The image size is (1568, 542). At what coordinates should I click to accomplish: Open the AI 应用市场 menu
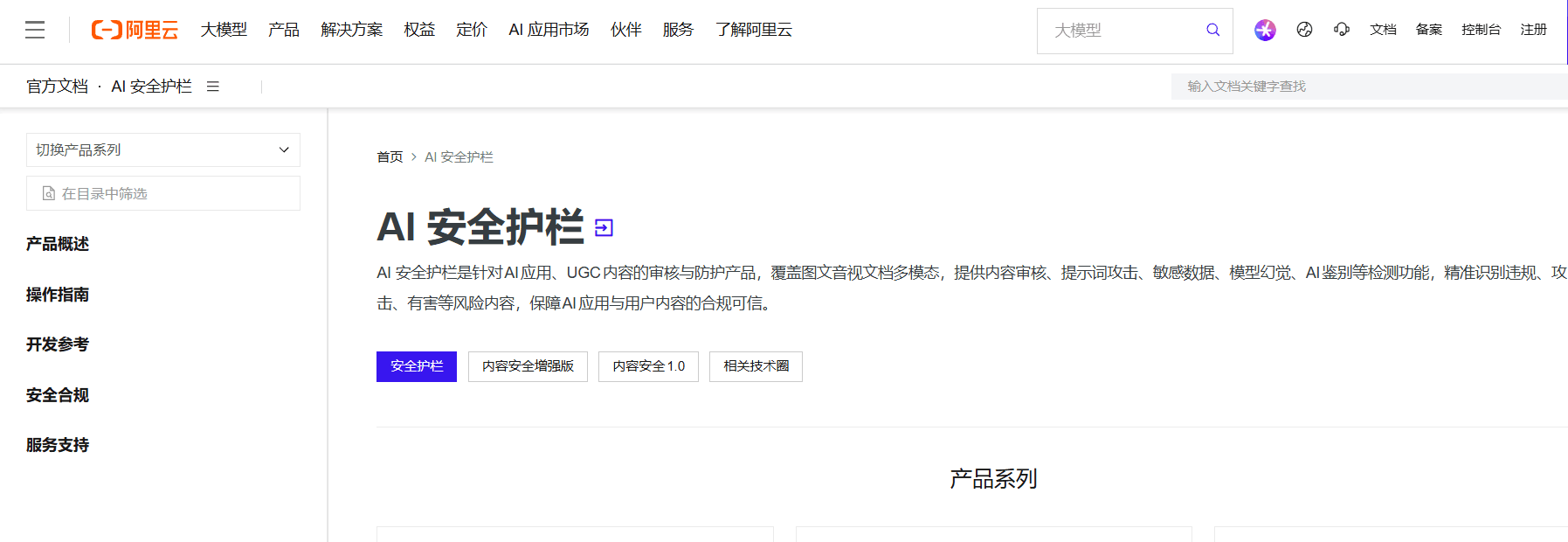[549, 30]
